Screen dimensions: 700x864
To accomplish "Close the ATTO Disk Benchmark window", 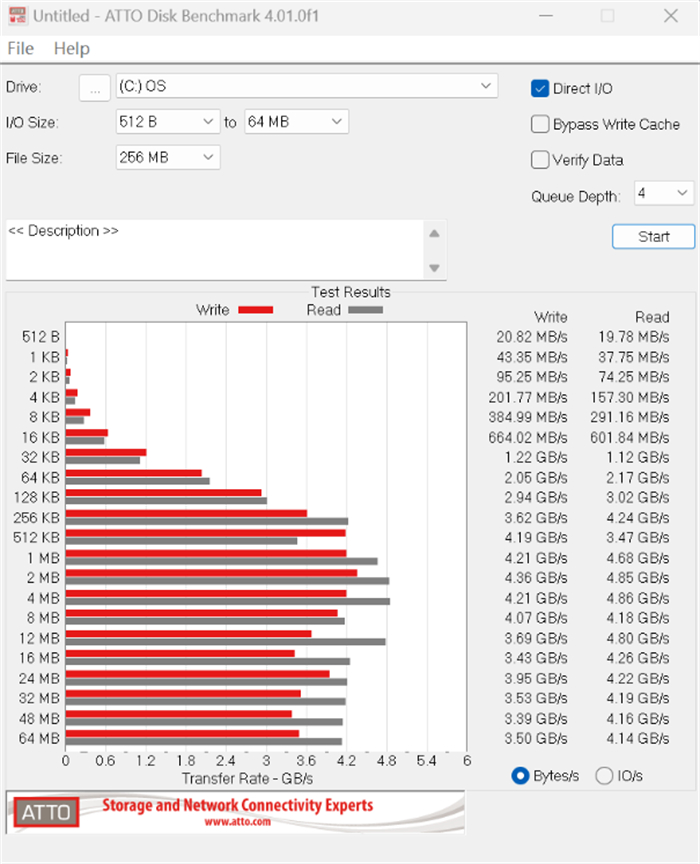I will click(x=671, y=15).
